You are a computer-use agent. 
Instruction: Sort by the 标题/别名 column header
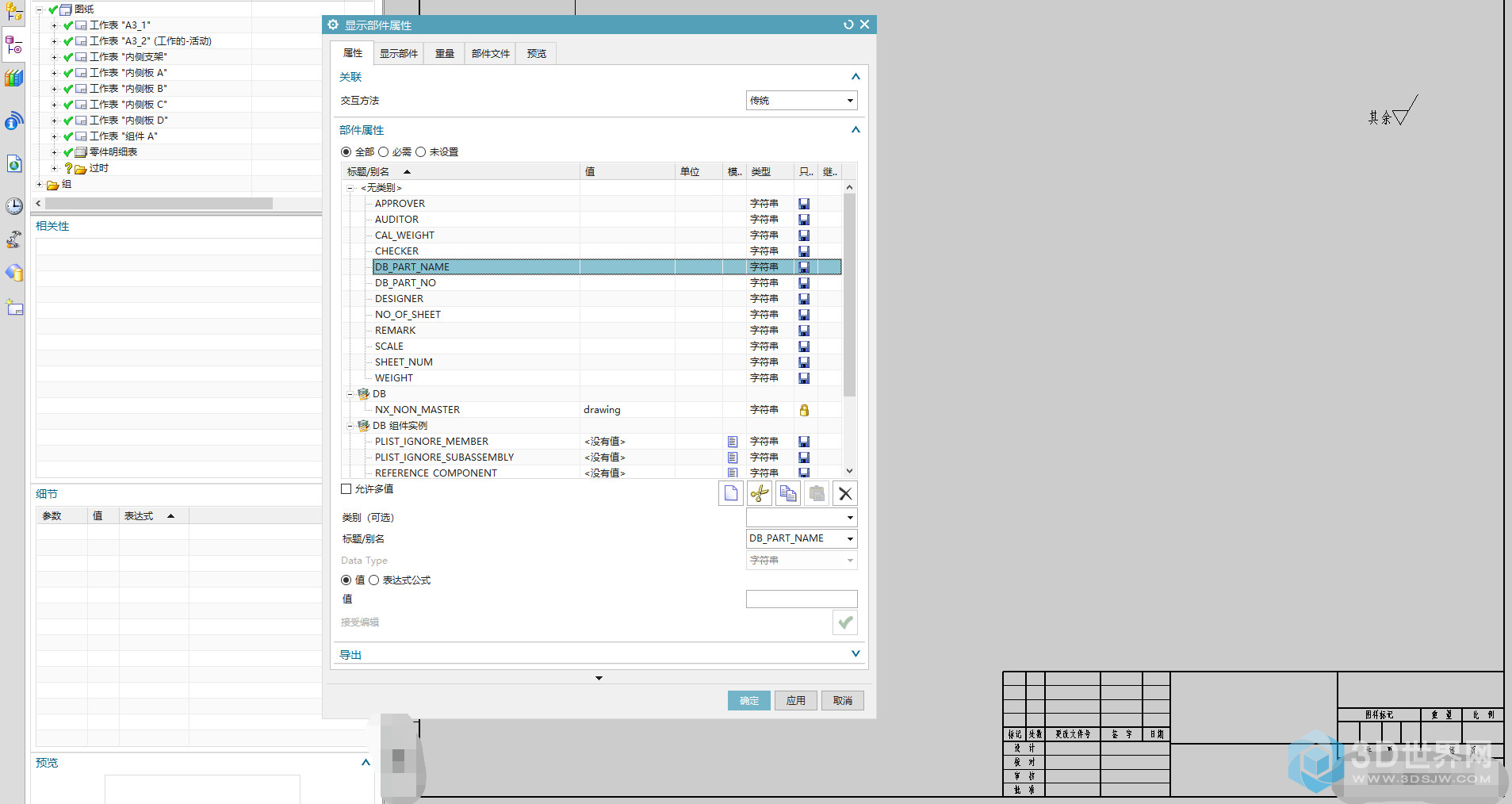click(461, 172)
